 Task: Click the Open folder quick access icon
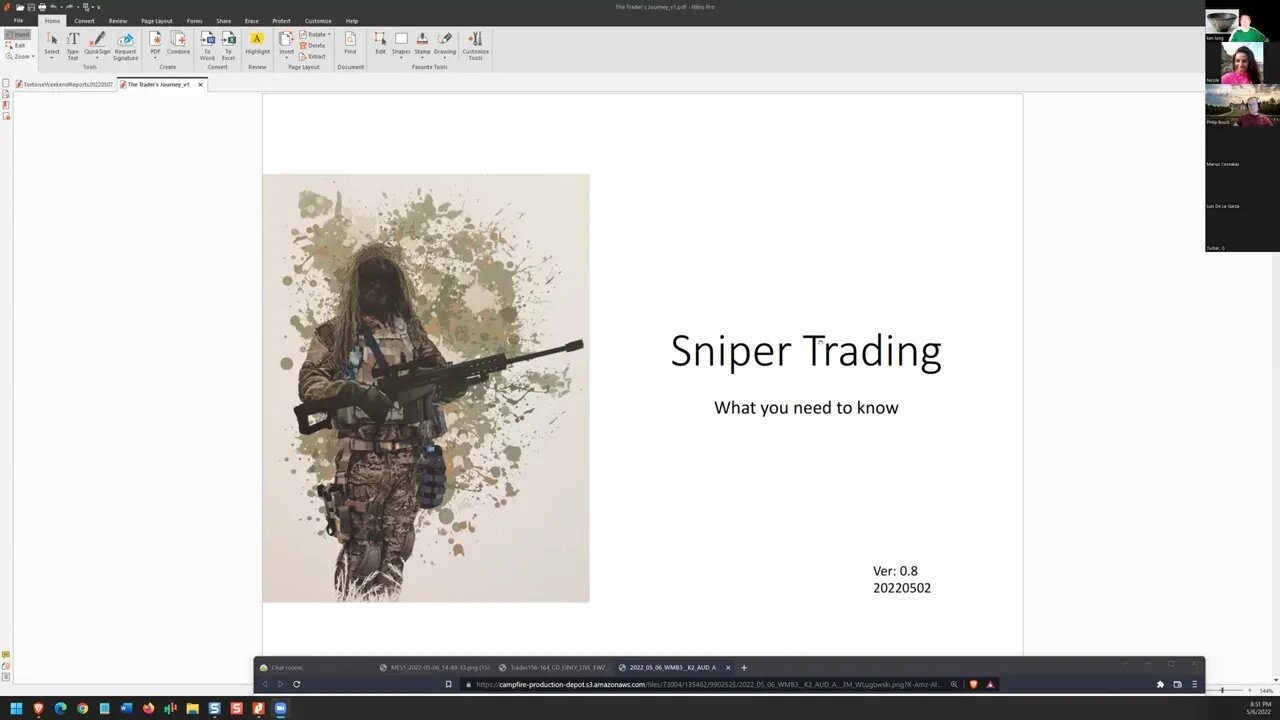(19, 7)
